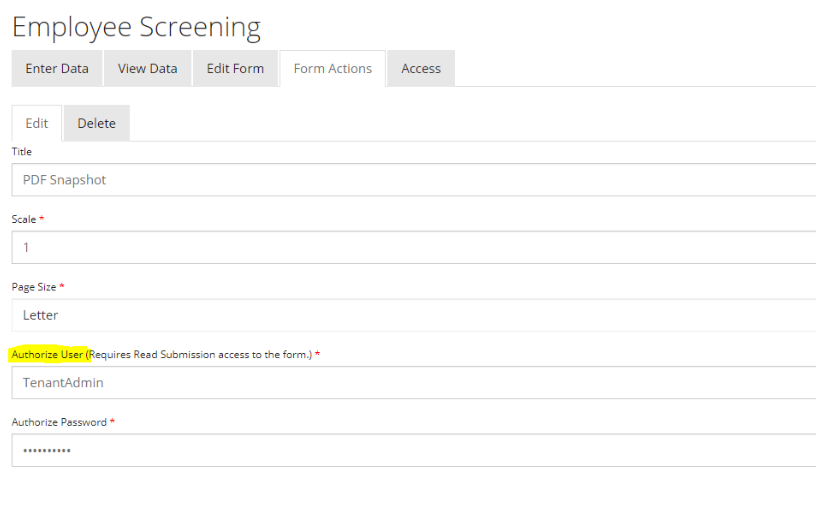Focus the Scale input field
This screenshot has width=839, height=517.
point(415,247)
